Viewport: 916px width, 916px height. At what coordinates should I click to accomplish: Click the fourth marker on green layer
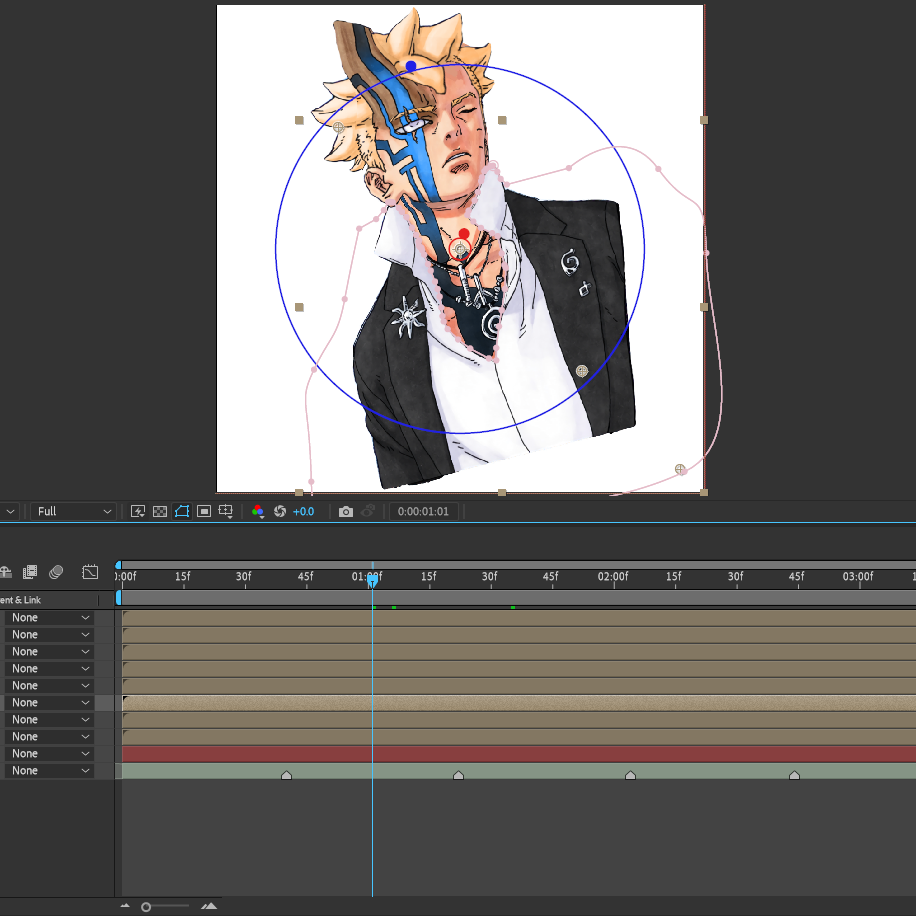794,775
